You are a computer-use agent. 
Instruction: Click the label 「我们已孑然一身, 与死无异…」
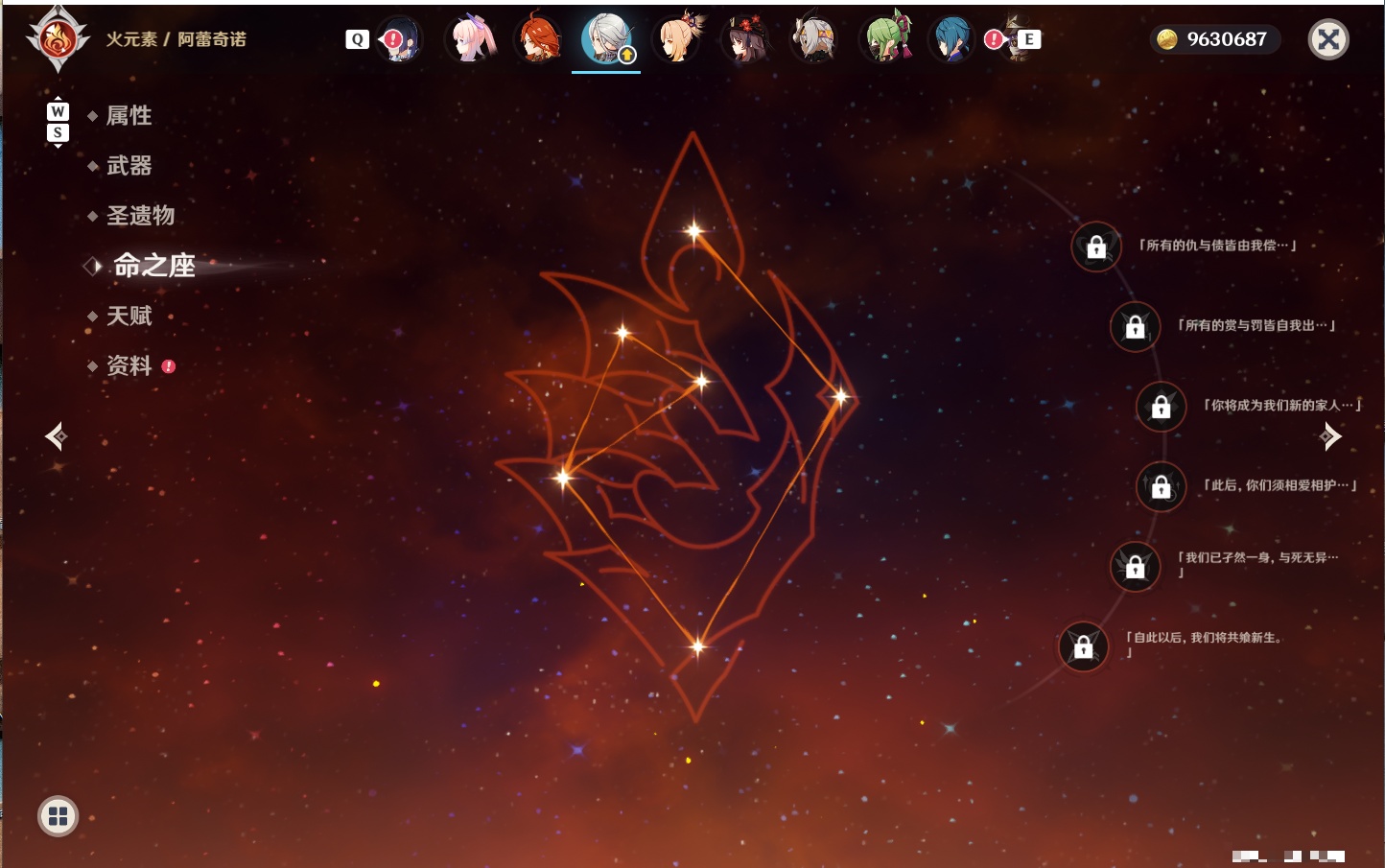[x=1257, y=565]
